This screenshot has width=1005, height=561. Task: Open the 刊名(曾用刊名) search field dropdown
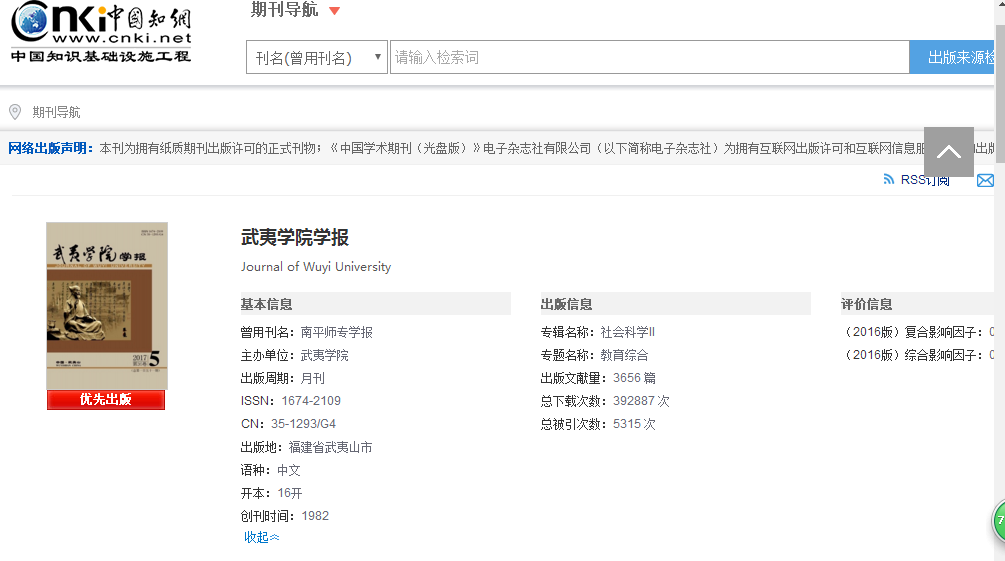(x=317, y=57)
